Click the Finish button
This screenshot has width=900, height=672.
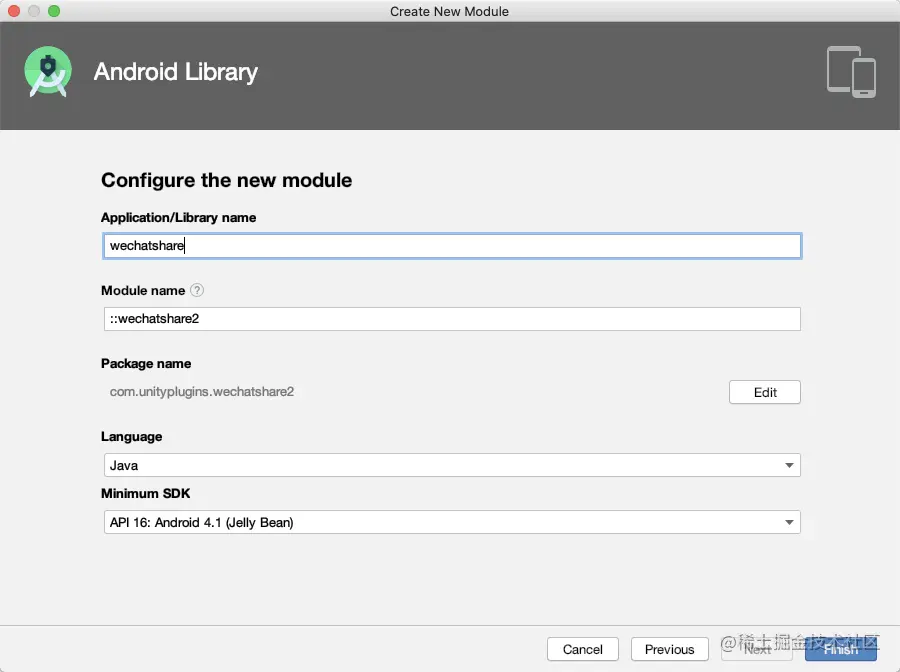[840, 649]
